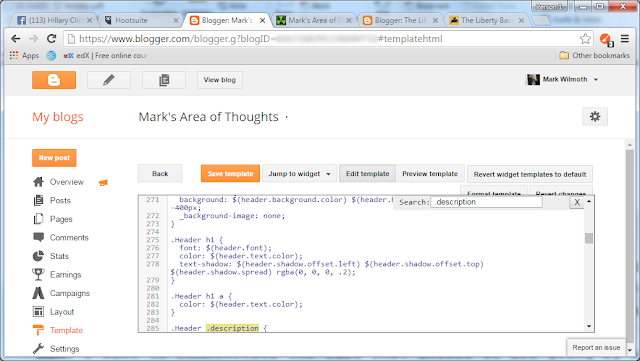
Task: Open the Other bookmarks folder
Action: pos(594,56)
